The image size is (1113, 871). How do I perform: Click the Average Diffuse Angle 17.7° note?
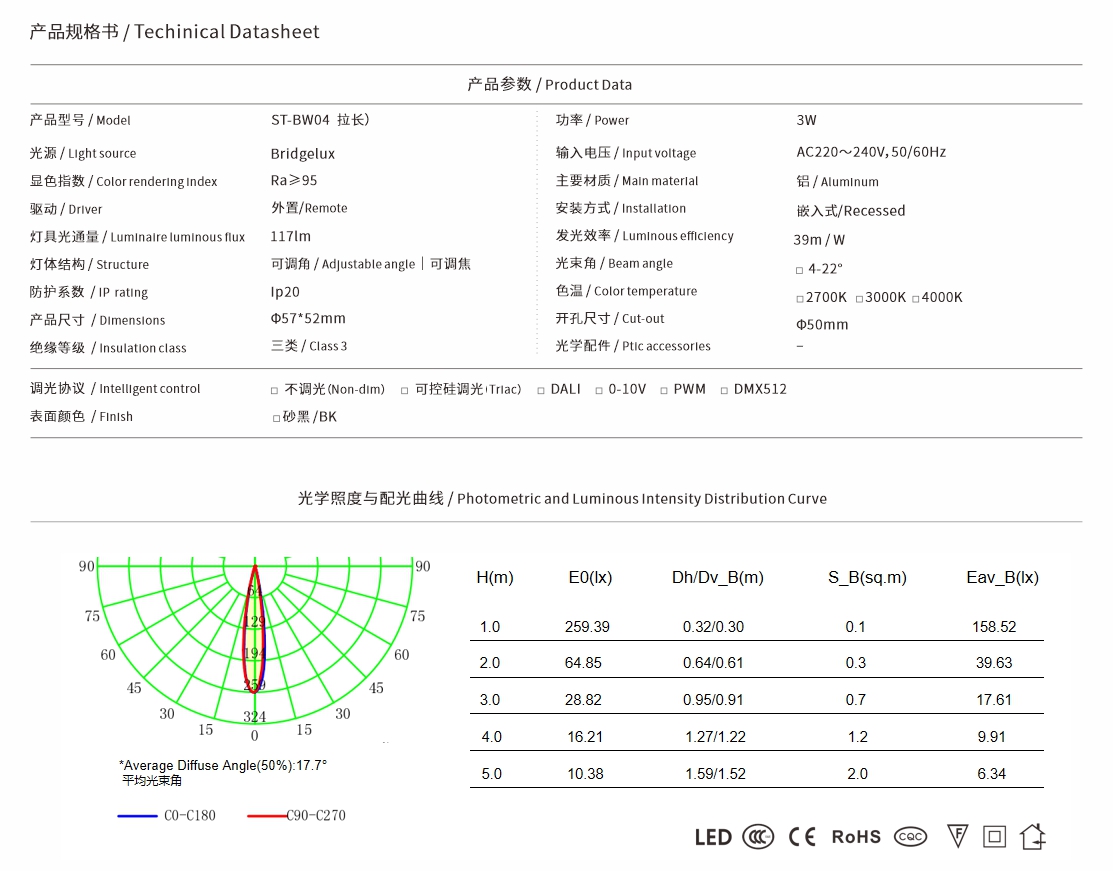(x=223, y=766)
